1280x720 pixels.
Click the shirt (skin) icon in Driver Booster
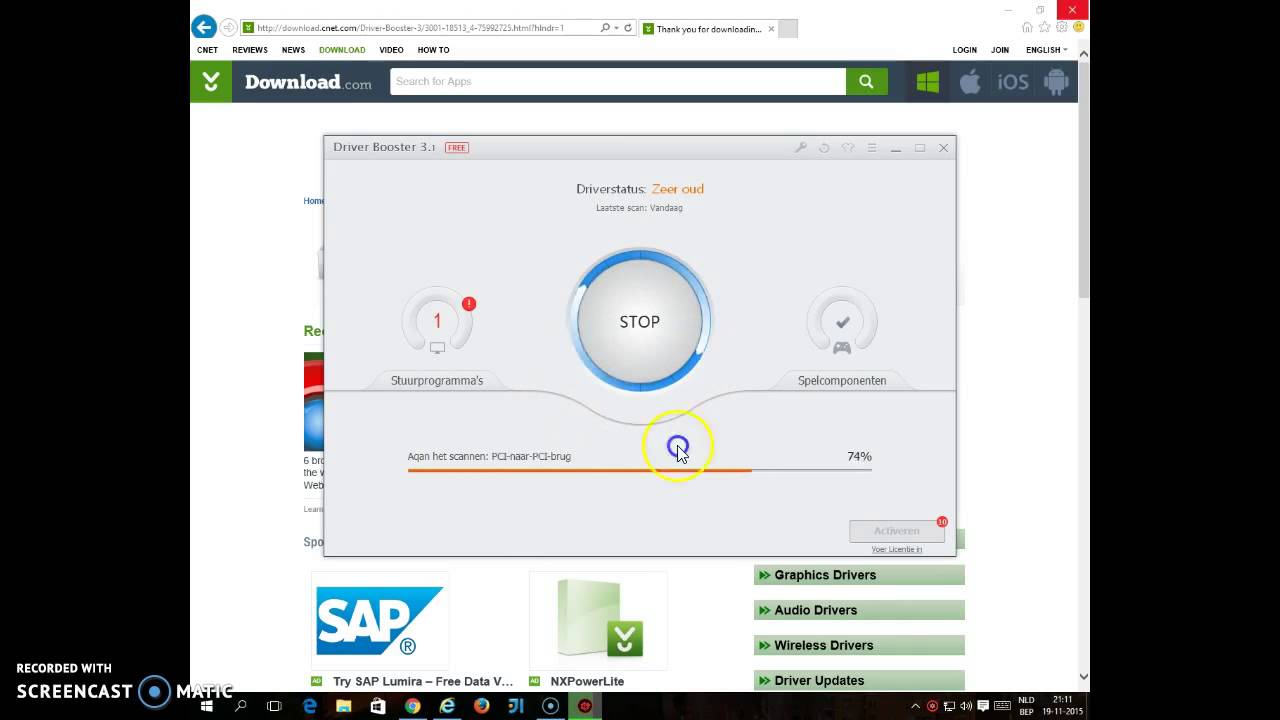[x=848, y=148]
